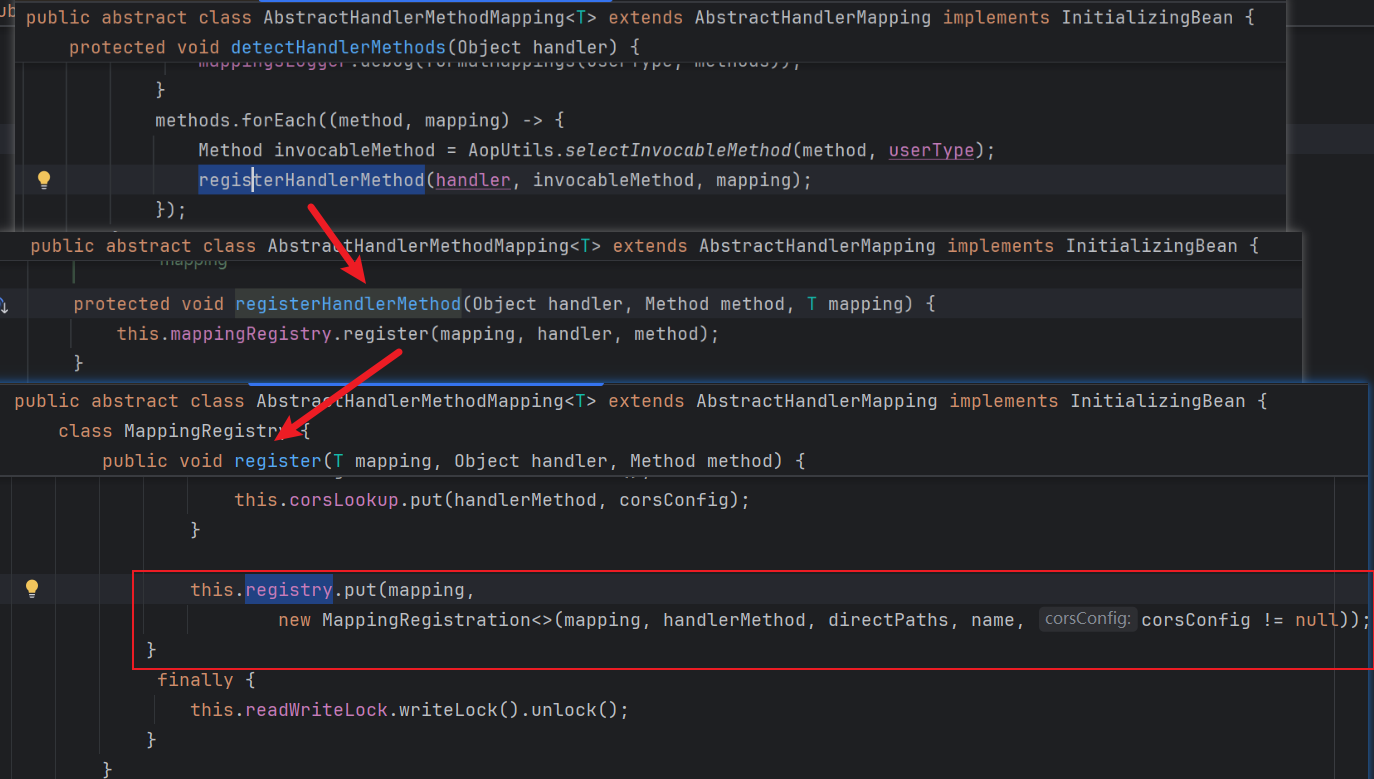Click Object handler parameter of detectHandlerMethods
The width and height of the screenshot is (1374, 779).
[534, 47]
